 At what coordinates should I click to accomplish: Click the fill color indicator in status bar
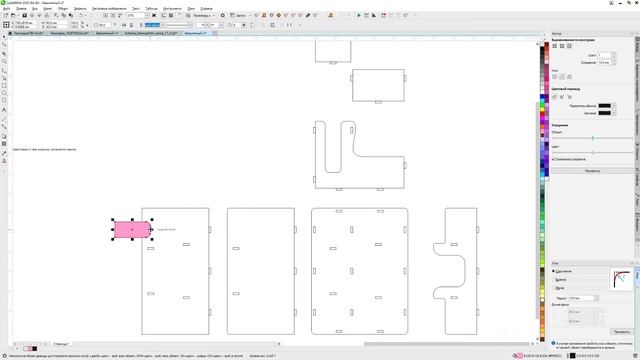(520, 356)
